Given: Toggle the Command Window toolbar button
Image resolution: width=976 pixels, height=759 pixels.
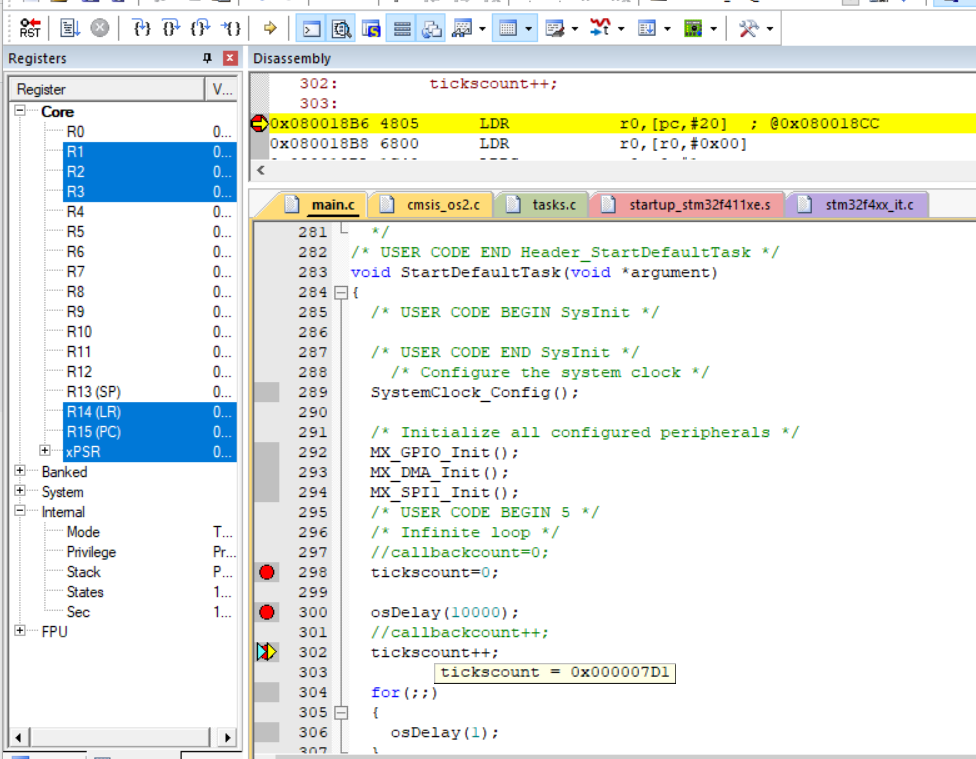Looking at the screenshot, I should (312, 28).
